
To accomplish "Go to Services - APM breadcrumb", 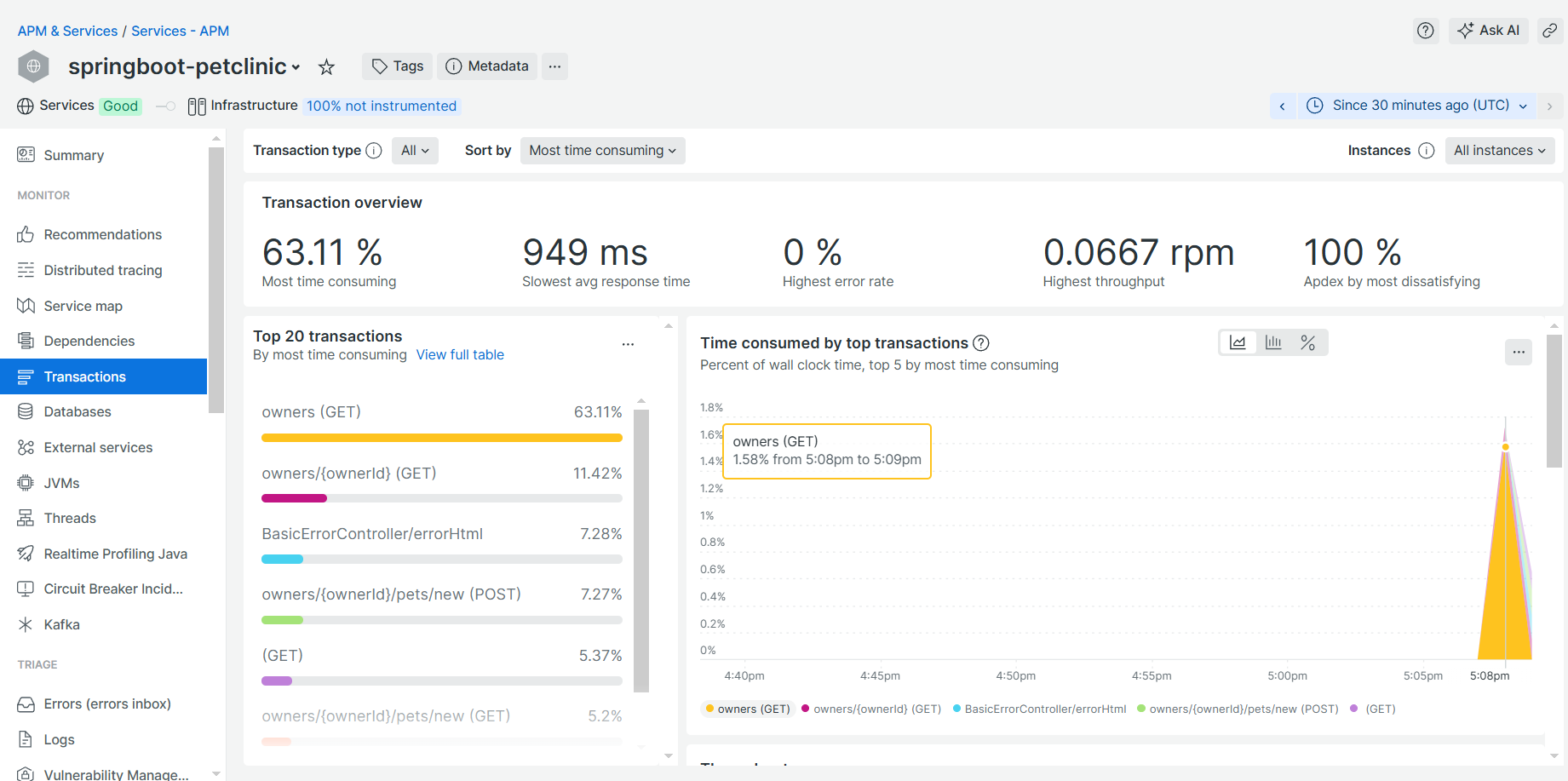I will pos(180,31).
